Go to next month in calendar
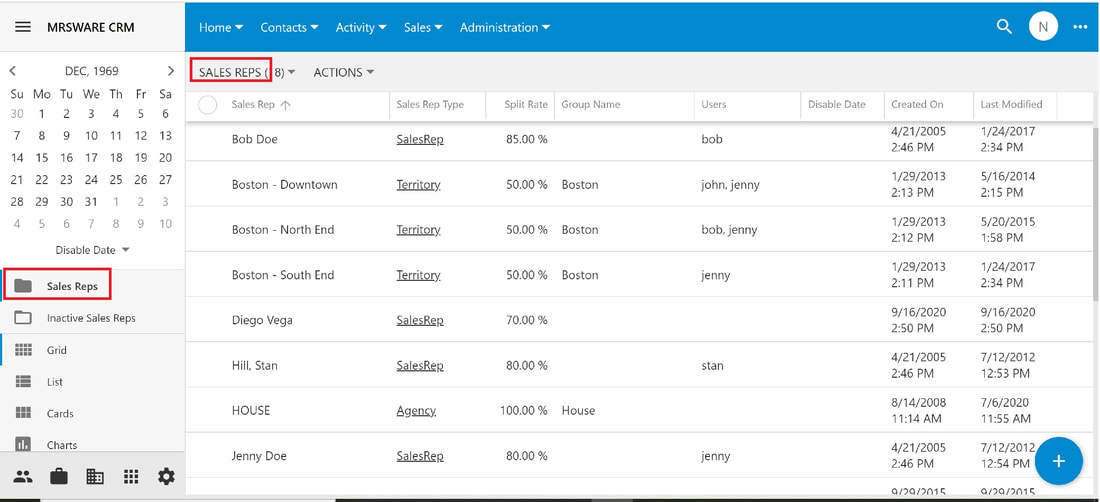This screenshot has width=1100, height=502. (x=170, y=71)
